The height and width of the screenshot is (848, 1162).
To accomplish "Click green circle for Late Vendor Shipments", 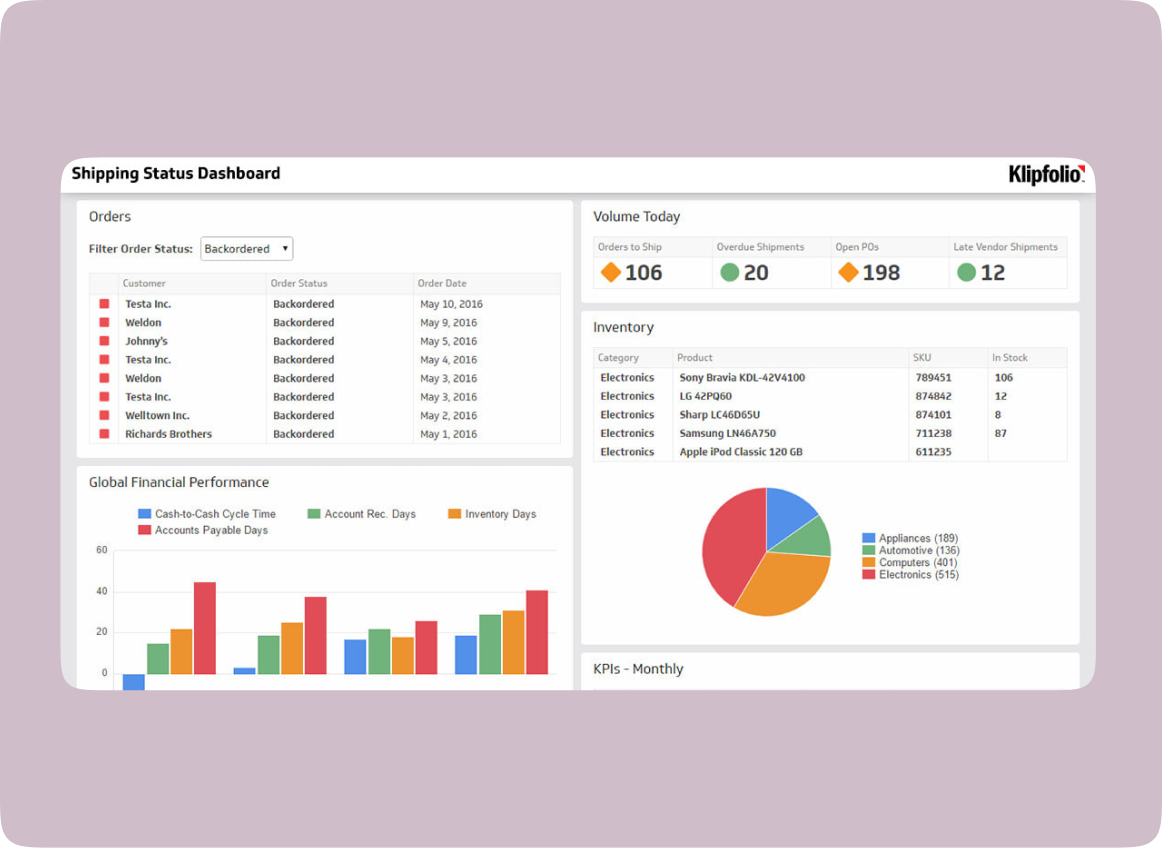I will click(x=966, y=272).
